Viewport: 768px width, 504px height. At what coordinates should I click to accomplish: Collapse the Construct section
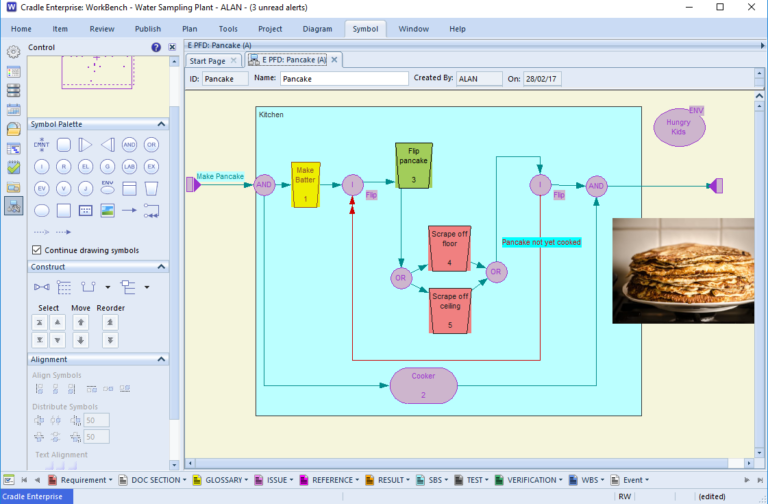164,267
